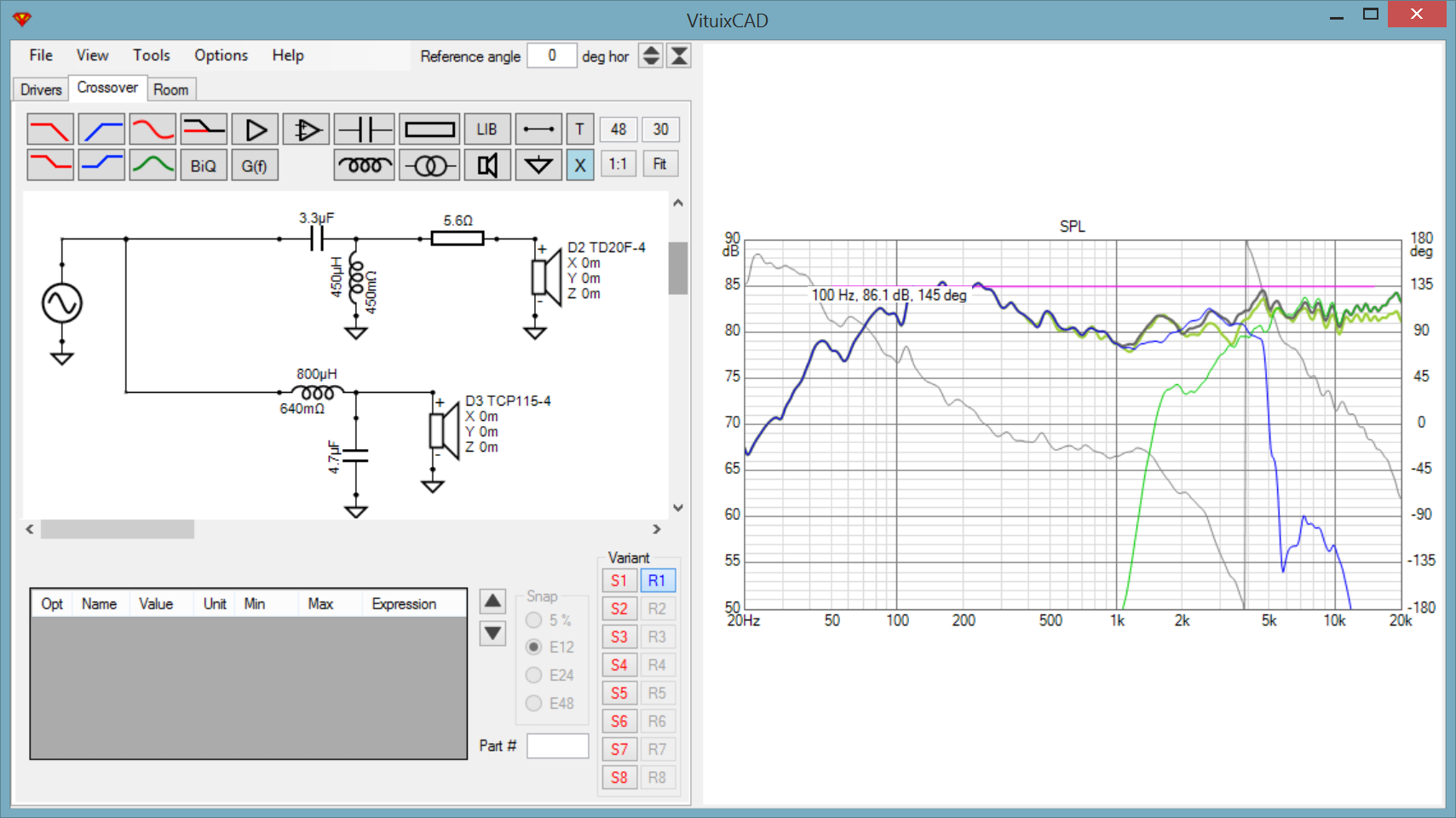Insert a BiQ biquad filter block
The image size is (1456, 818).
[204, 164]
